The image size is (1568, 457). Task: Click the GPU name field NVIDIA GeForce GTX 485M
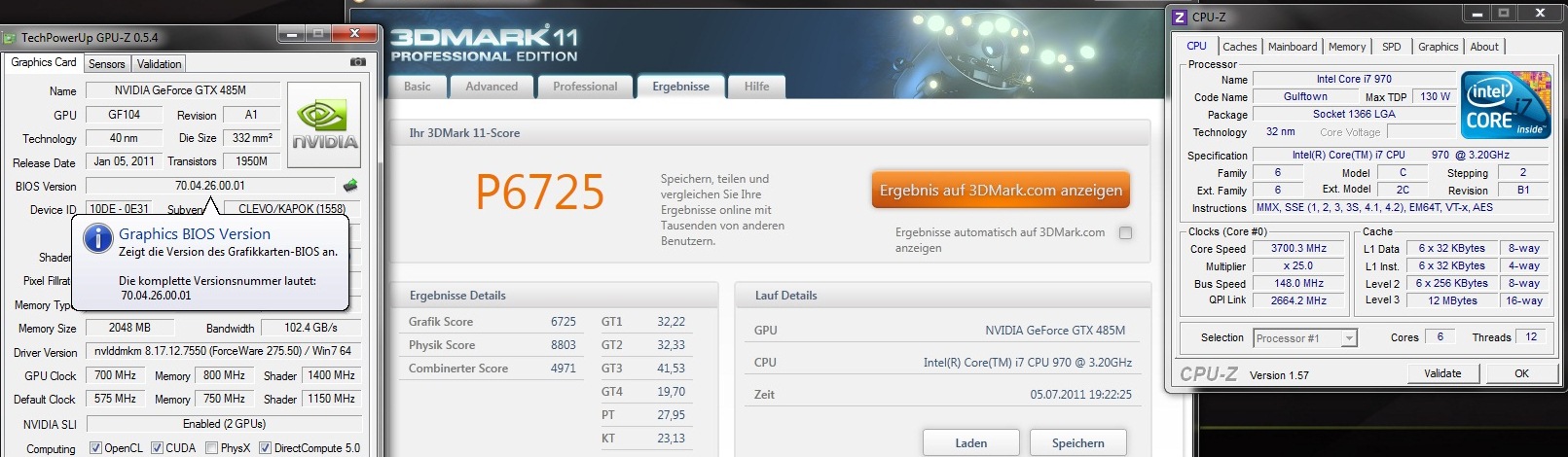tap(182, 90)
